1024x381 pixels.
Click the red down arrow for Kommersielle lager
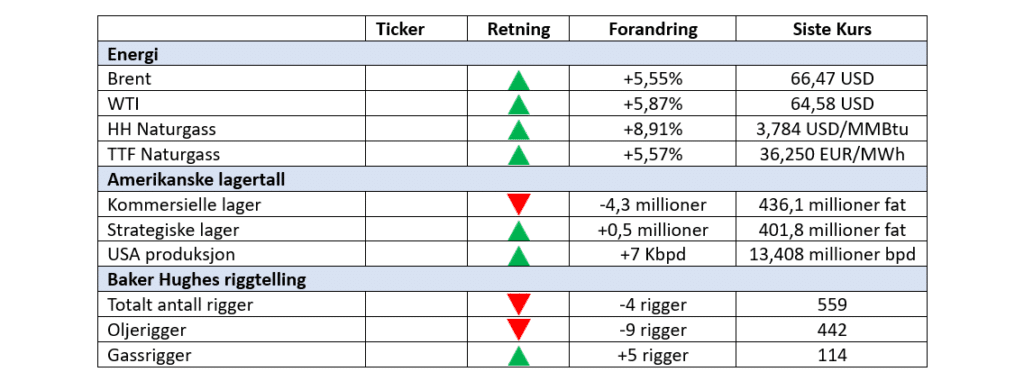(x=519, y=205)
